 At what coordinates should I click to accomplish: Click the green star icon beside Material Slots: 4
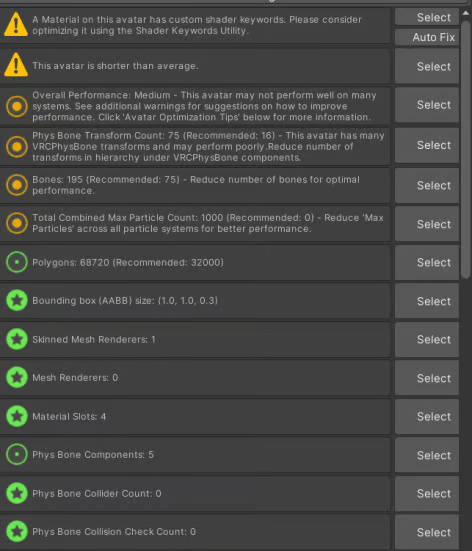point(17,416)
